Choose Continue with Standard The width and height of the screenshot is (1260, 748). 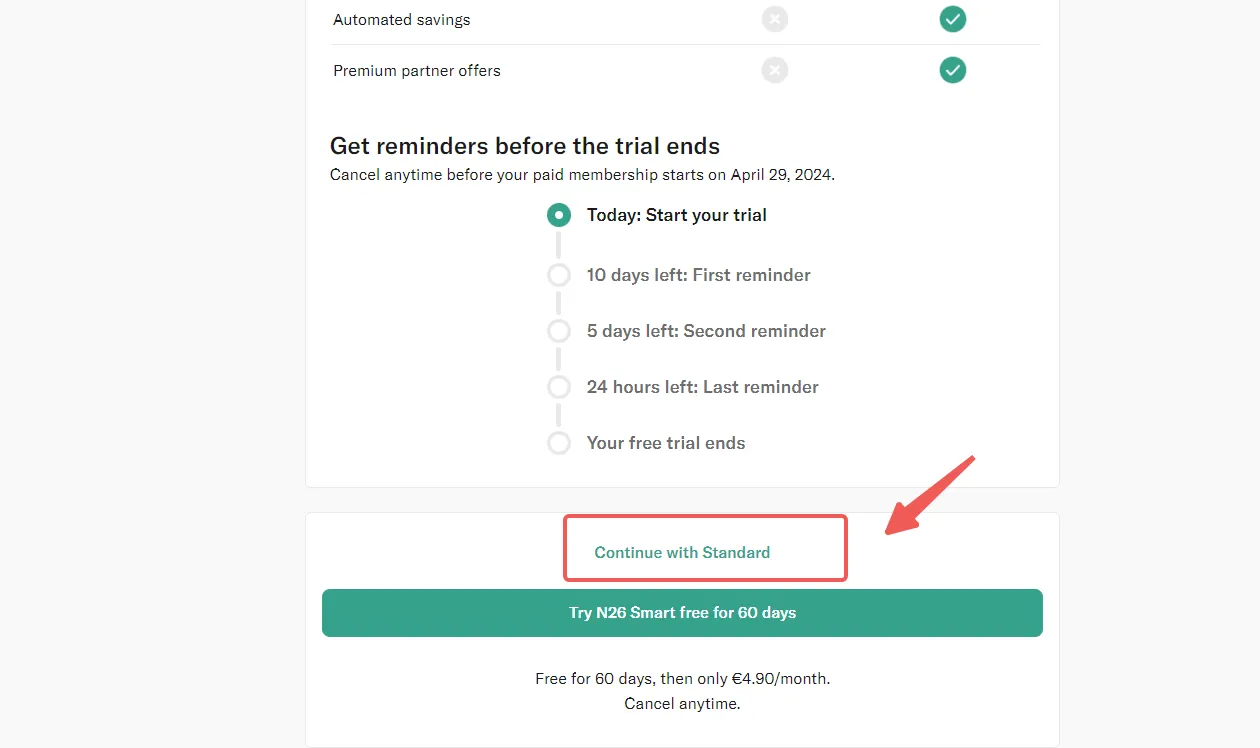[x=682, y=552]
